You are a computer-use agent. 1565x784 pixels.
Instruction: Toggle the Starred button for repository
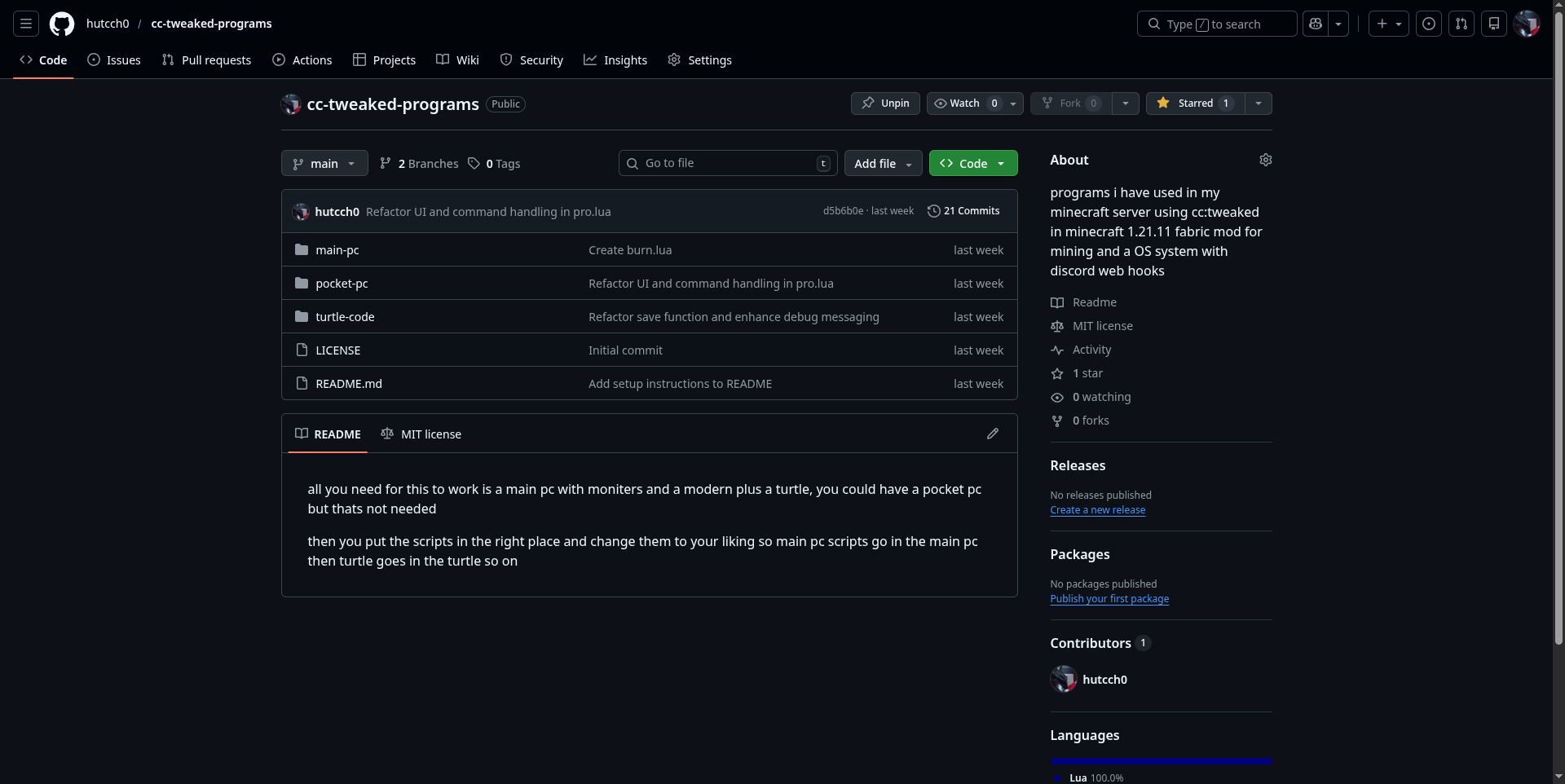tap(1195, 104)
